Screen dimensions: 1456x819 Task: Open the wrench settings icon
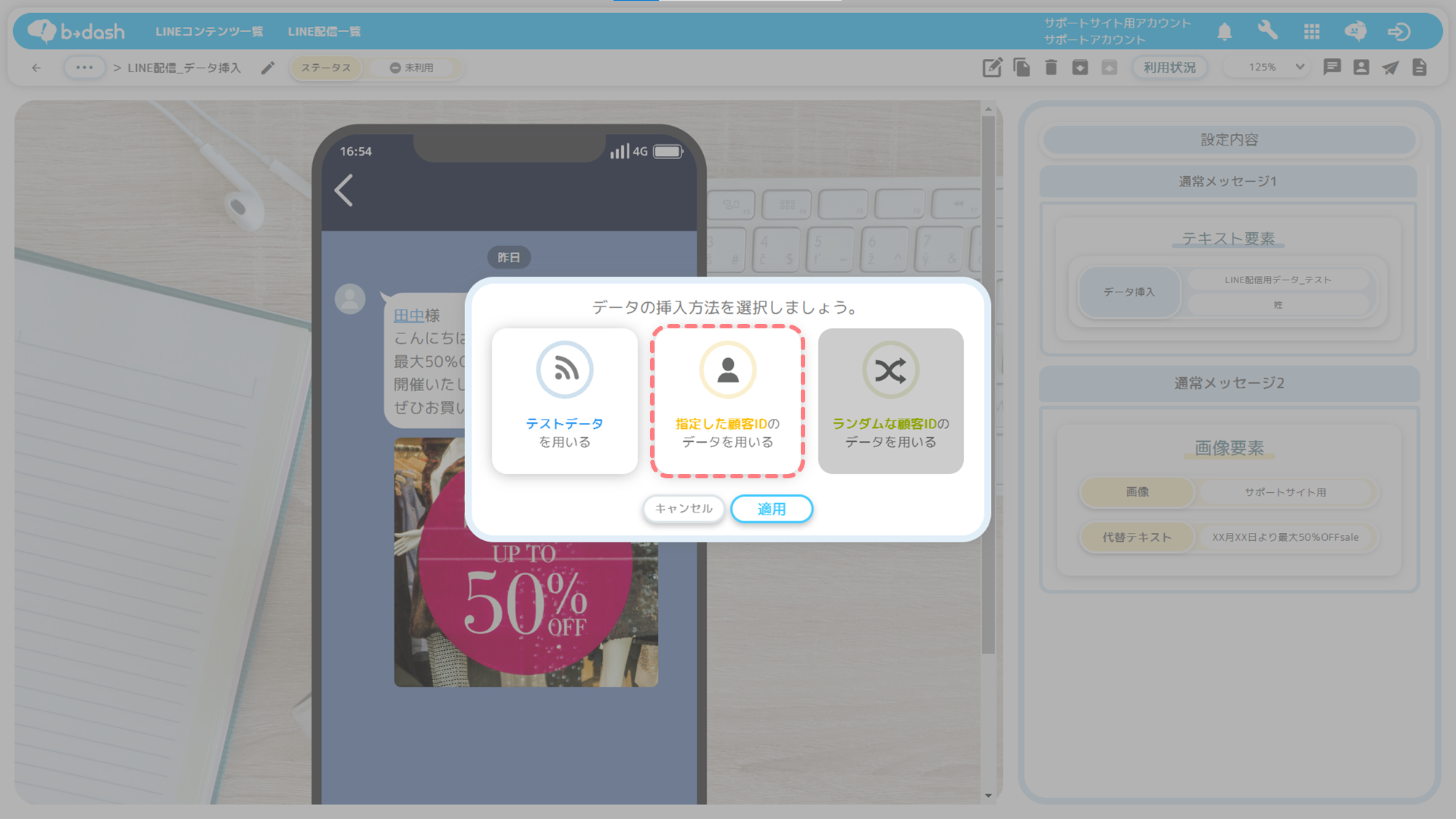click(1267, 31)
